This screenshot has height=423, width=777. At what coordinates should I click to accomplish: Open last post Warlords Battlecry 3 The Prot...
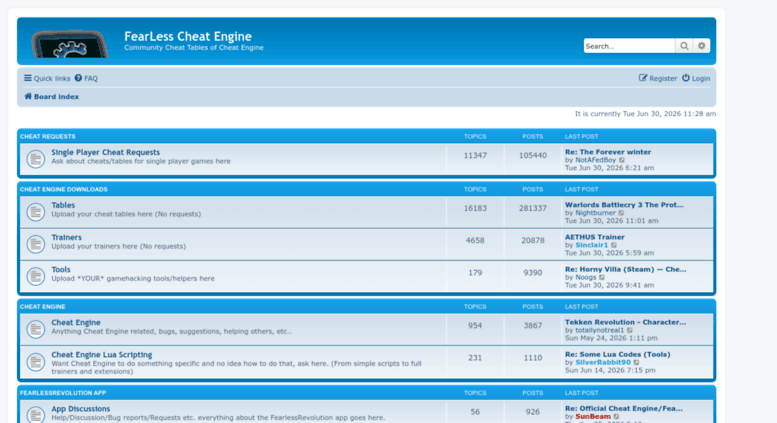[624, 205]
